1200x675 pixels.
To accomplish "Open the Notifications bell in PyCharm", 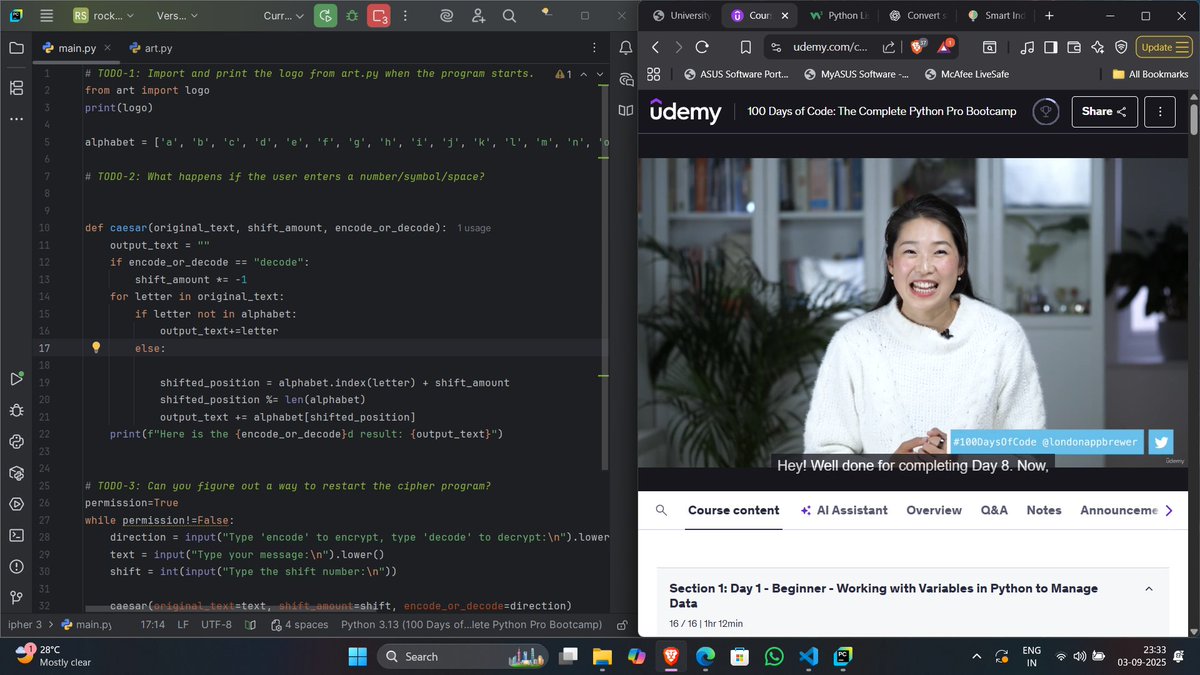I will coord(626,48).
